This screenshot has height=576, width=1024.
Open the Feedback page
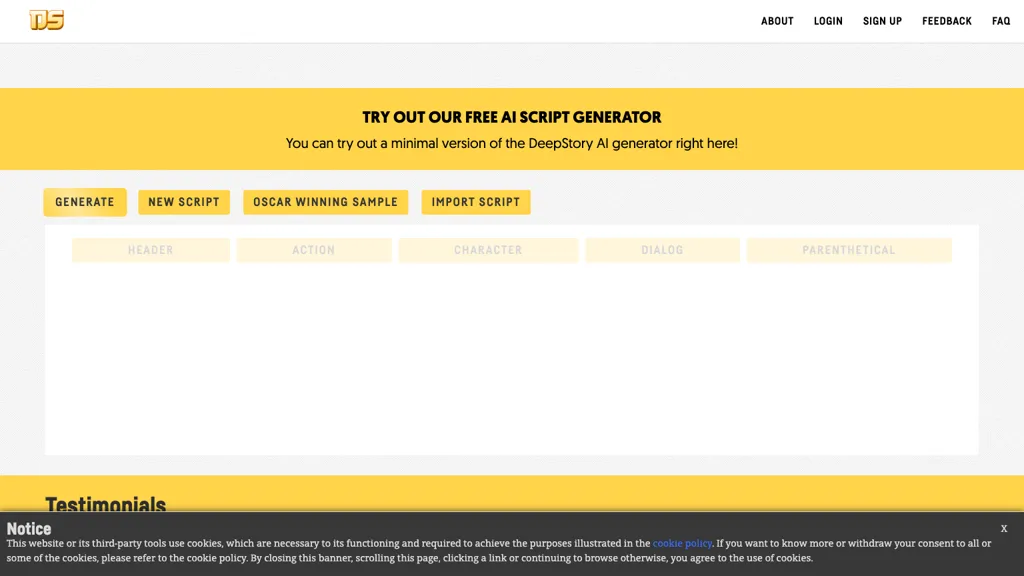pos(946,21)
